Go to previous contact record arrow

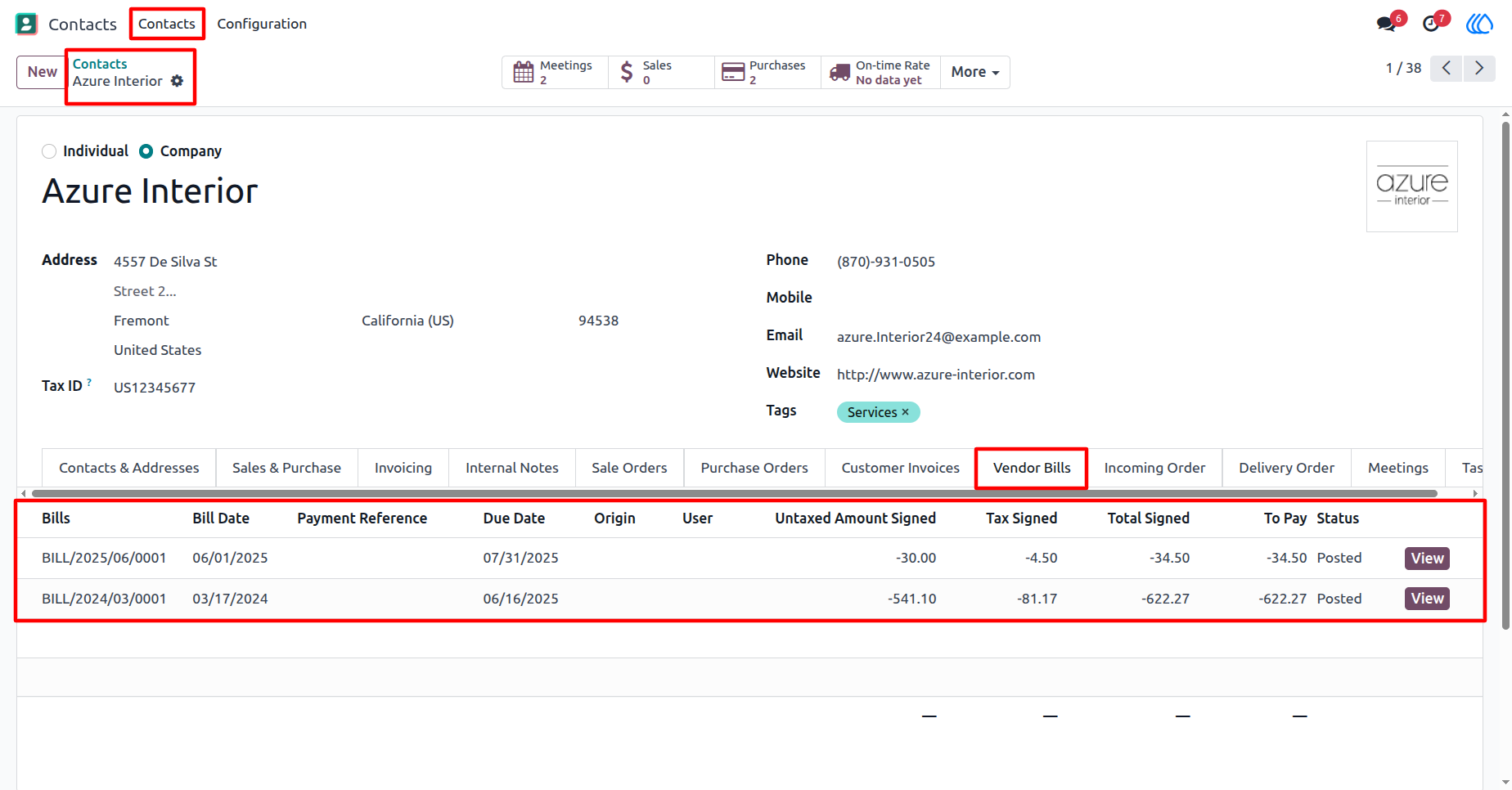[x=1447, y=68]
